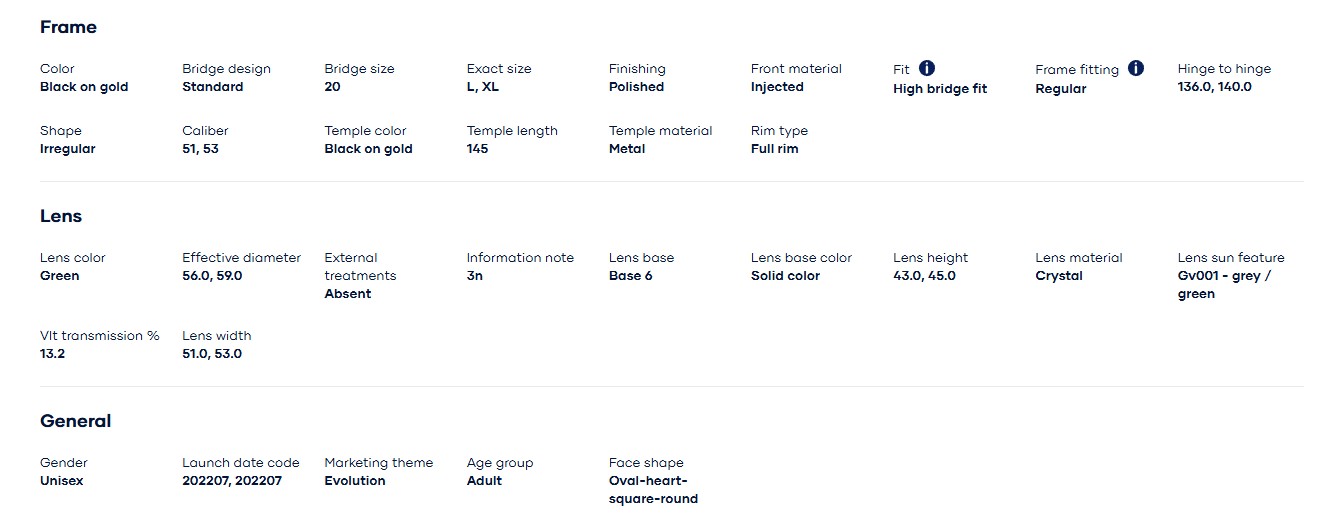The width and height of the screenshot is (1328, 517).
Task: Click the Evolution marketing theme value
Action: (x=355, y=481)
